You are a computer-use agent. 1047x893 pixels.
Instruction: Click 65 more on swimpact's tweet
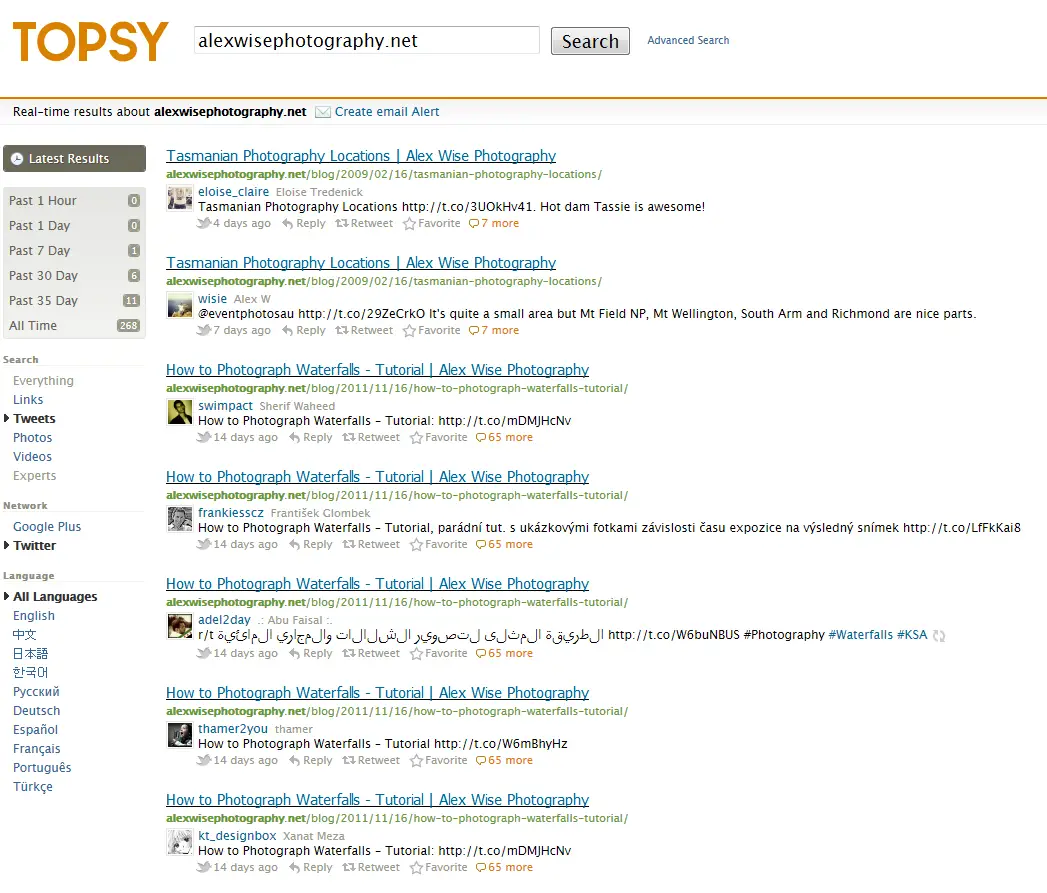click(x=510, y=437)
